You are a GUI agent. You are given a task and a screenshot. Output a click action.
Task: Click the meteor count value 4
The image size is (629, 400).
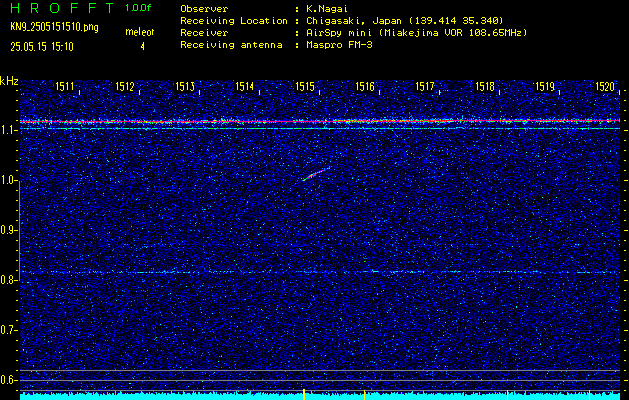[142, 47]
